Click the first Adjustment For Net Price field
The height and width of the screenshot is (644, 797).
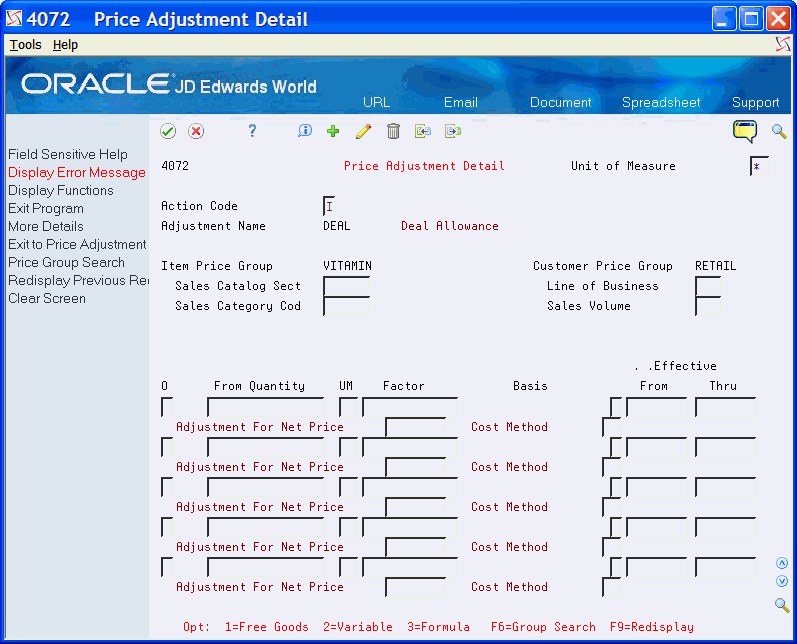pos(416,427)
